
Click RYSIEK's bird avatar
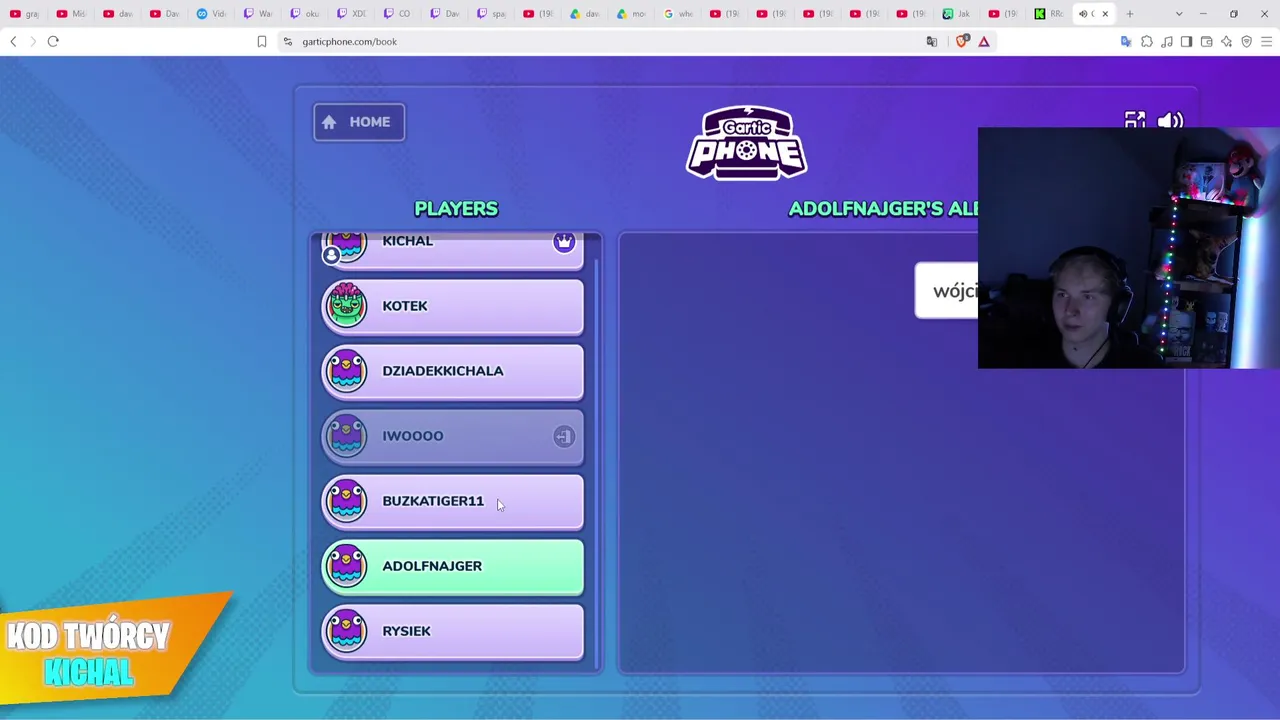(346, 631)
